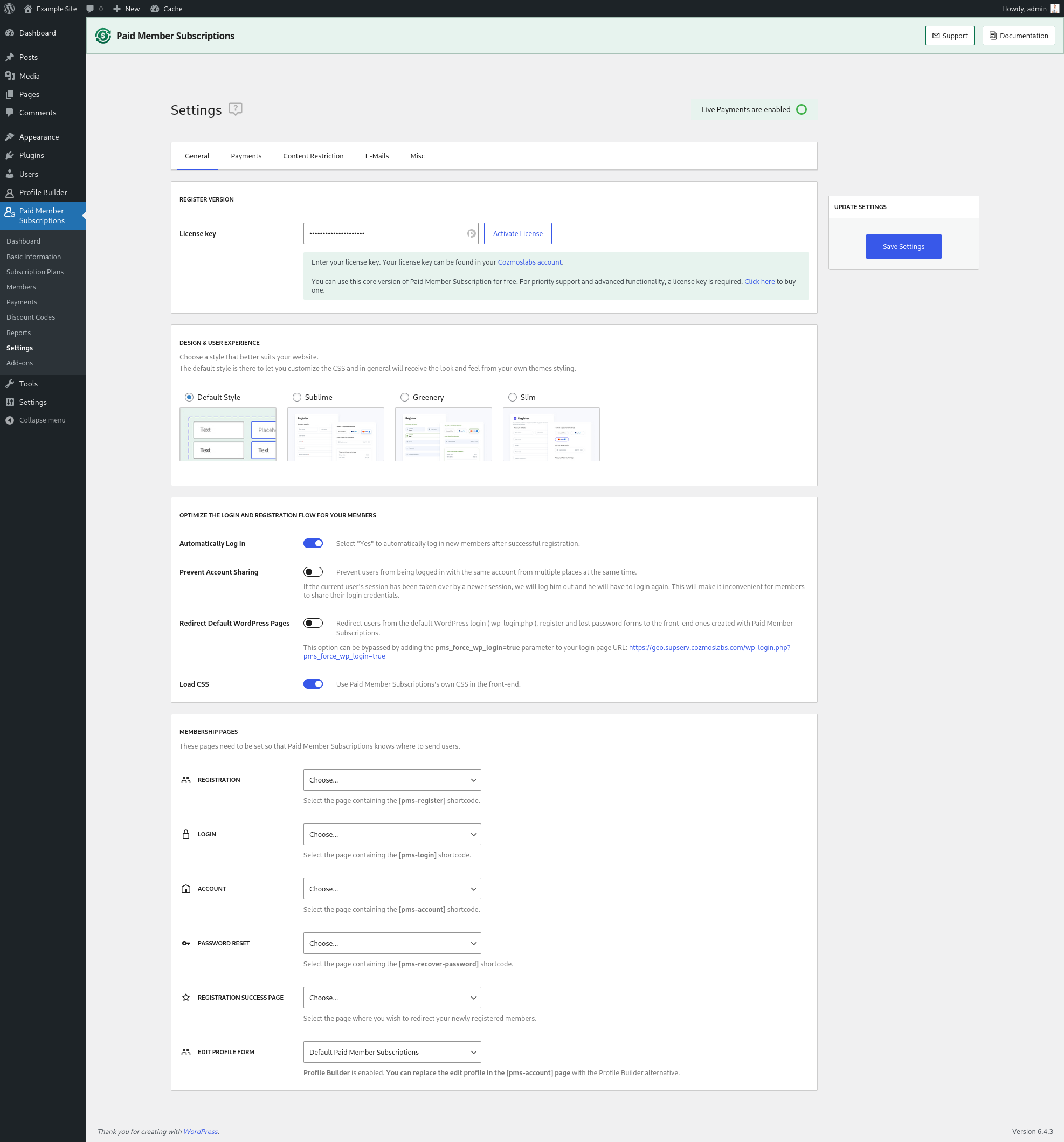Open the Login page dropdown
This screenshot has height=1142, width=1064.
392,834
